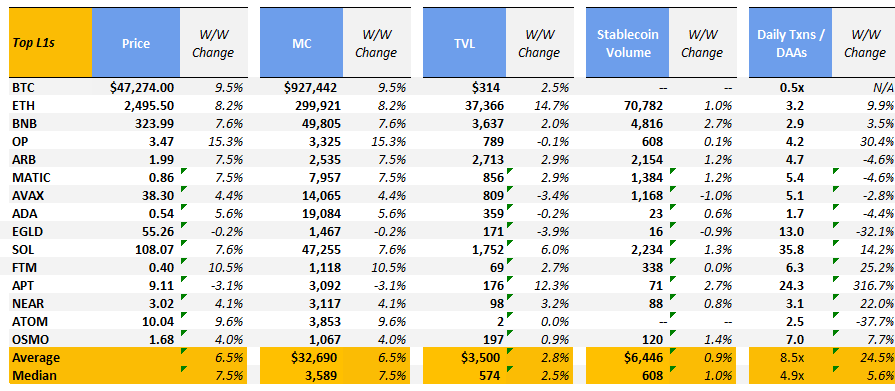Click BTC Daily Txns cell 0.5x
The height and width of the screenshot is (391, 895).
click(791, 88)
